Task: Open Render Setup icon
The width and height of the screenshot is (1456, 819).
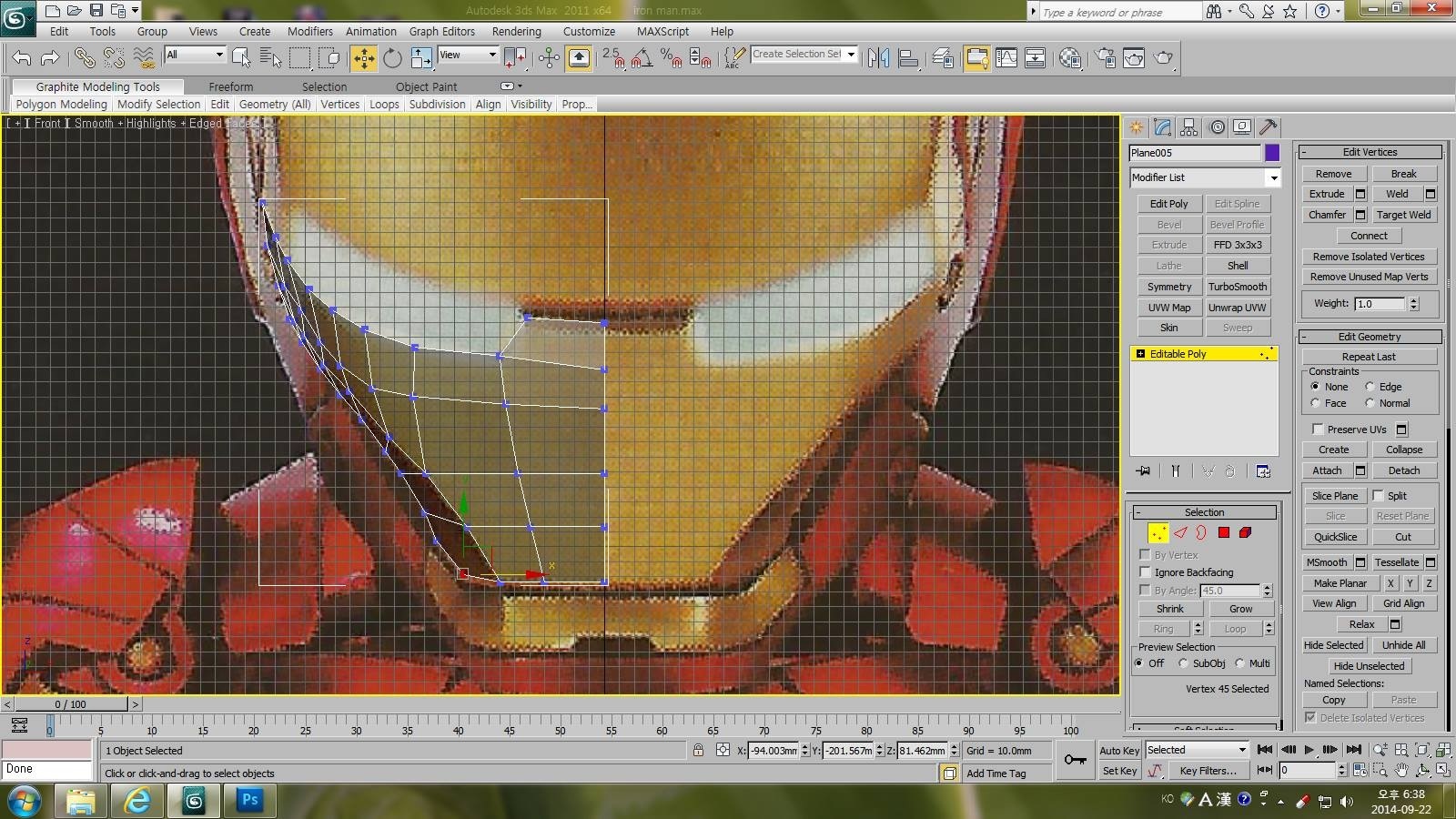Action: click(1105, 58)
